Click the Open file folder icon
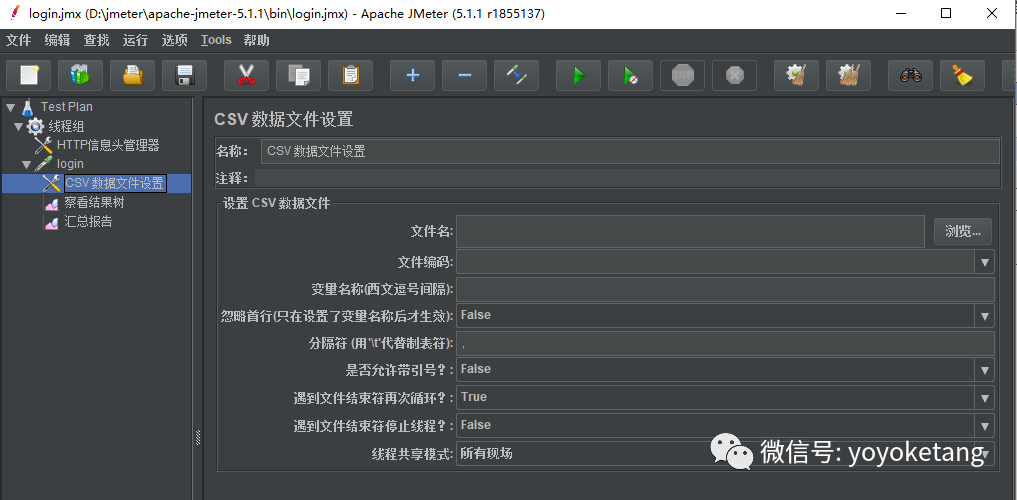 click(x=132, y=76)
